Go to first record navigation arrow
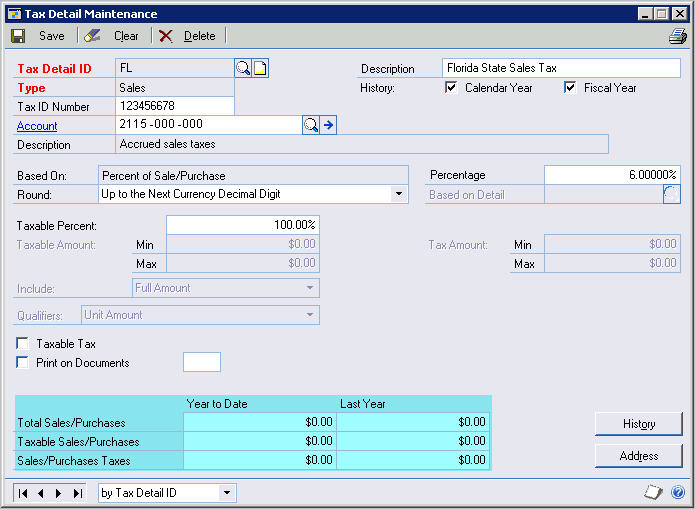The image size is (695, 509). 23,493
